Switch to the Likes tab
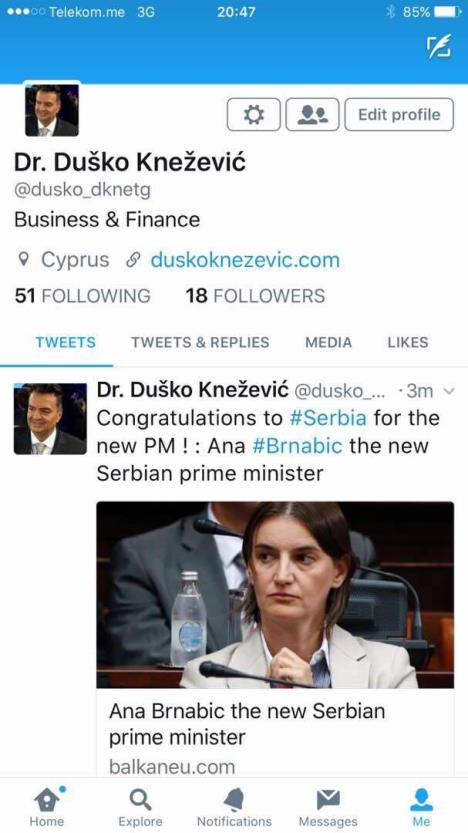This screenshot has width=468, height=833. pyautogui.click(x=407, y=343)
